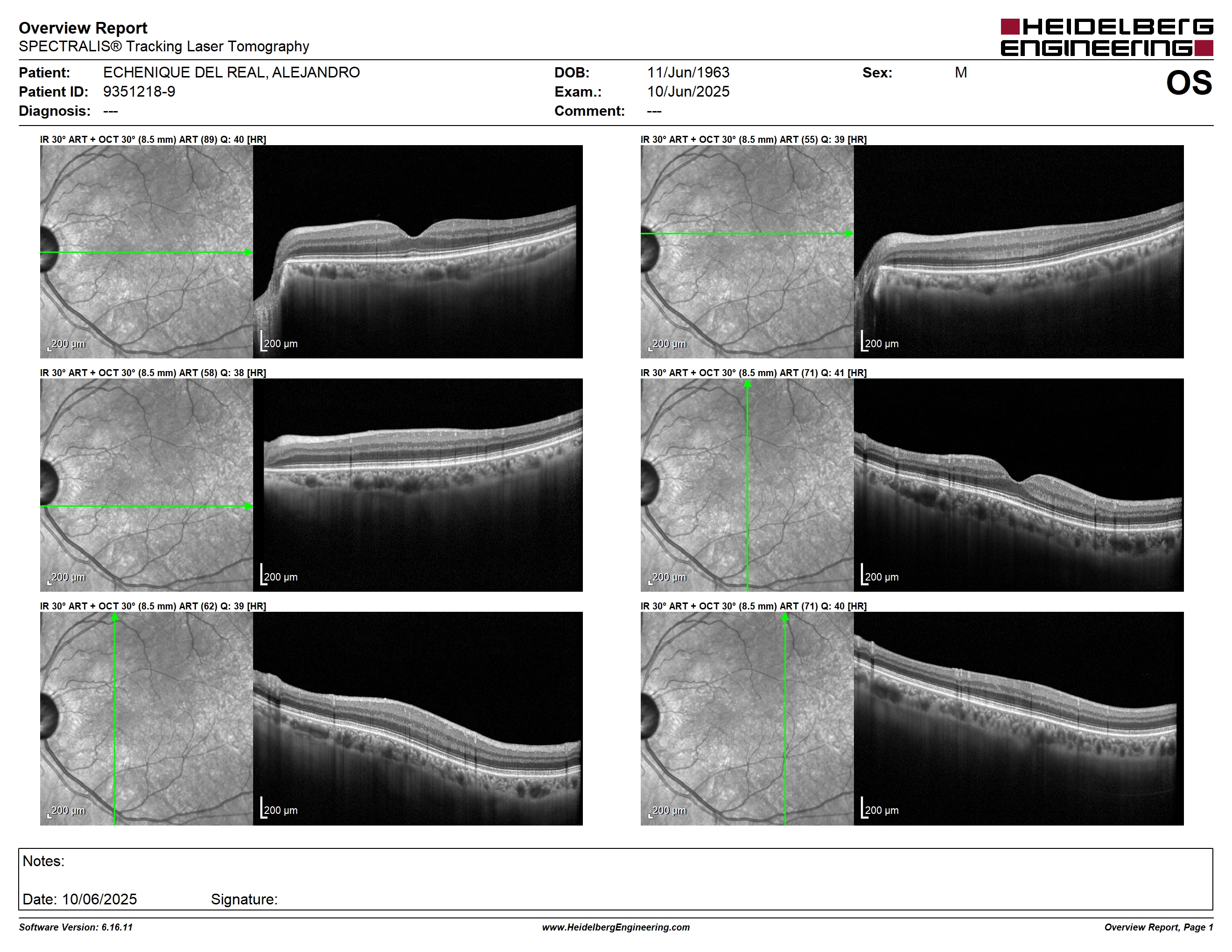1232x952 pixels.
Task: Open the IR fundus image of ART (55) scan
Action: [x=748, y=252]
